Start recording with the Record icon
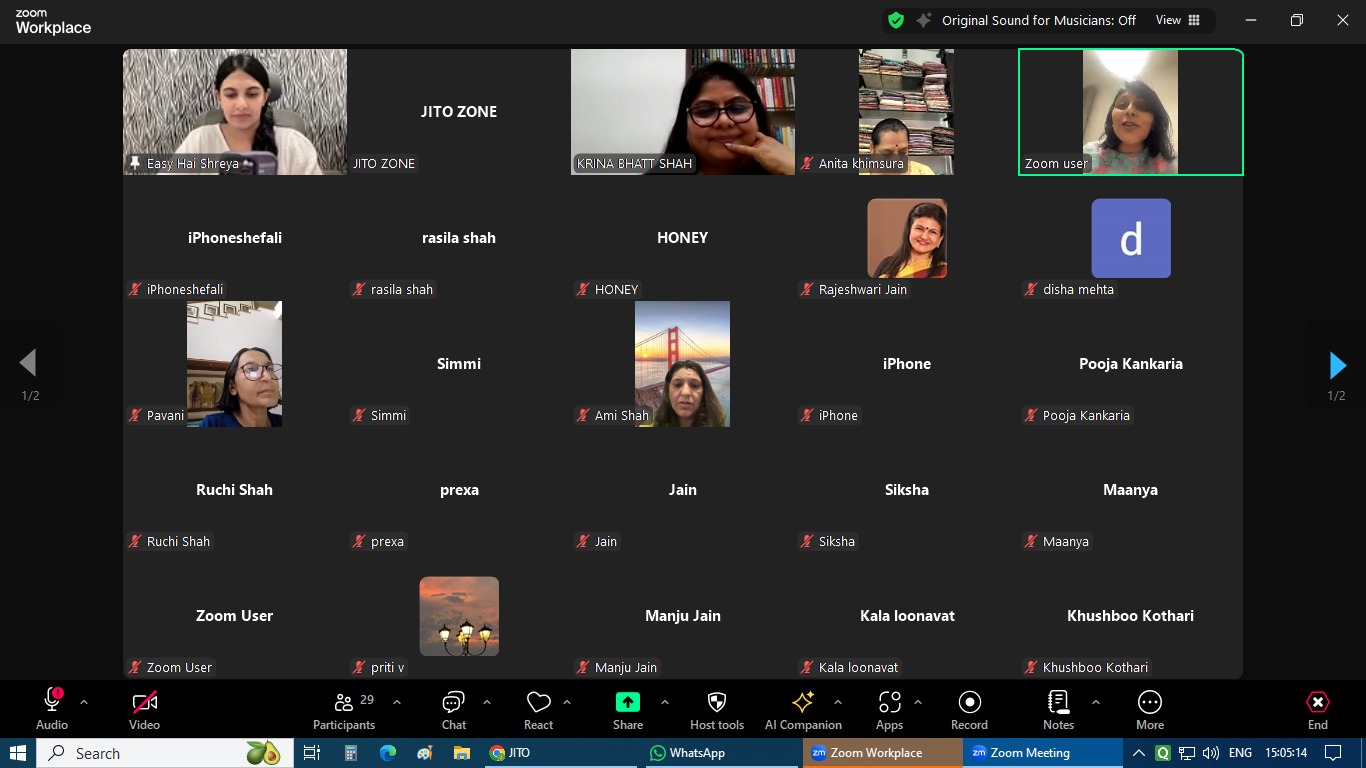Image resolution: width=1366 pixels, height=768 pixels. [968, 702]
